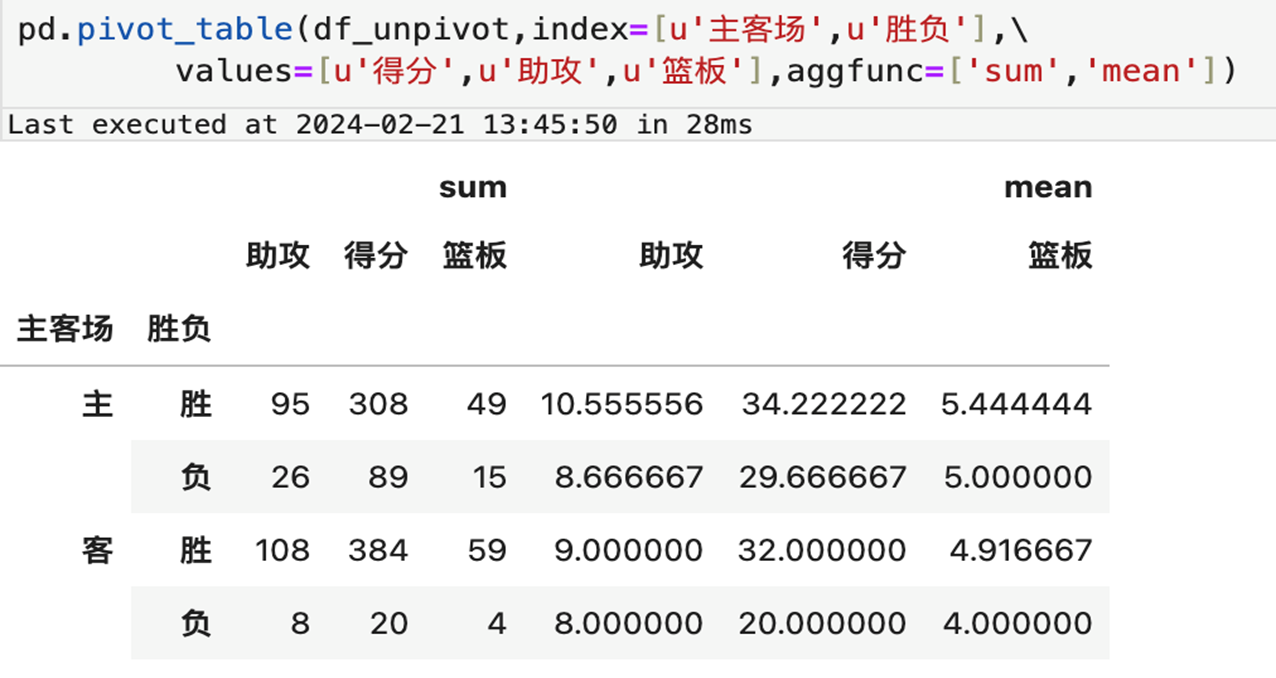Click the integer 8 in the sum 助攻 column
Image resolution: width=1276 pixels, height=678 pixels.
point(300,623)
